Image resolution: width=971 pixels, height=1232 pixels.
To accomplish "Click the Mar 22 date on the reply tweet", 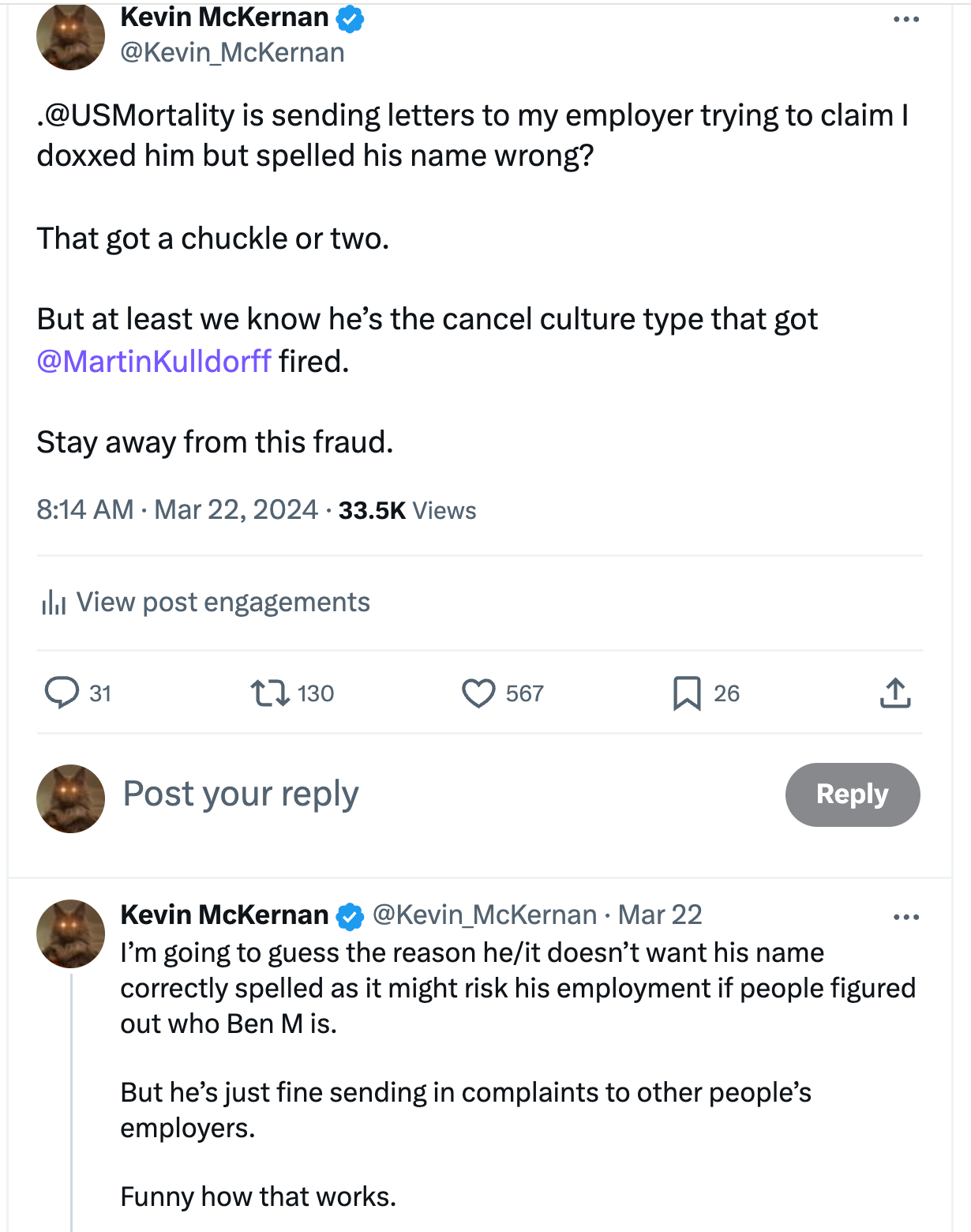I will 660,915.
